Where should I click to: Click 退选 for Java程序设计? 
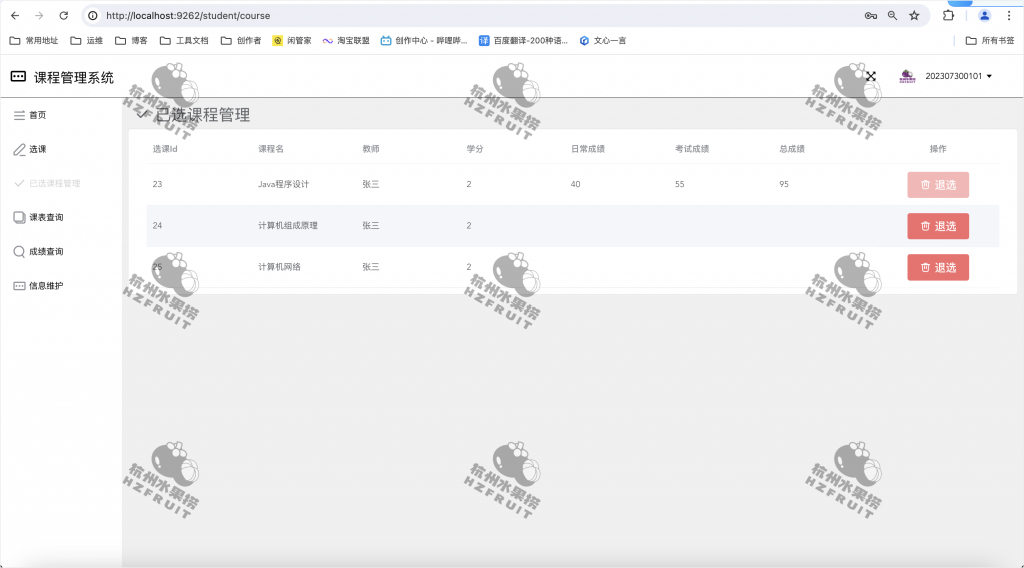(x=938, y=185)
